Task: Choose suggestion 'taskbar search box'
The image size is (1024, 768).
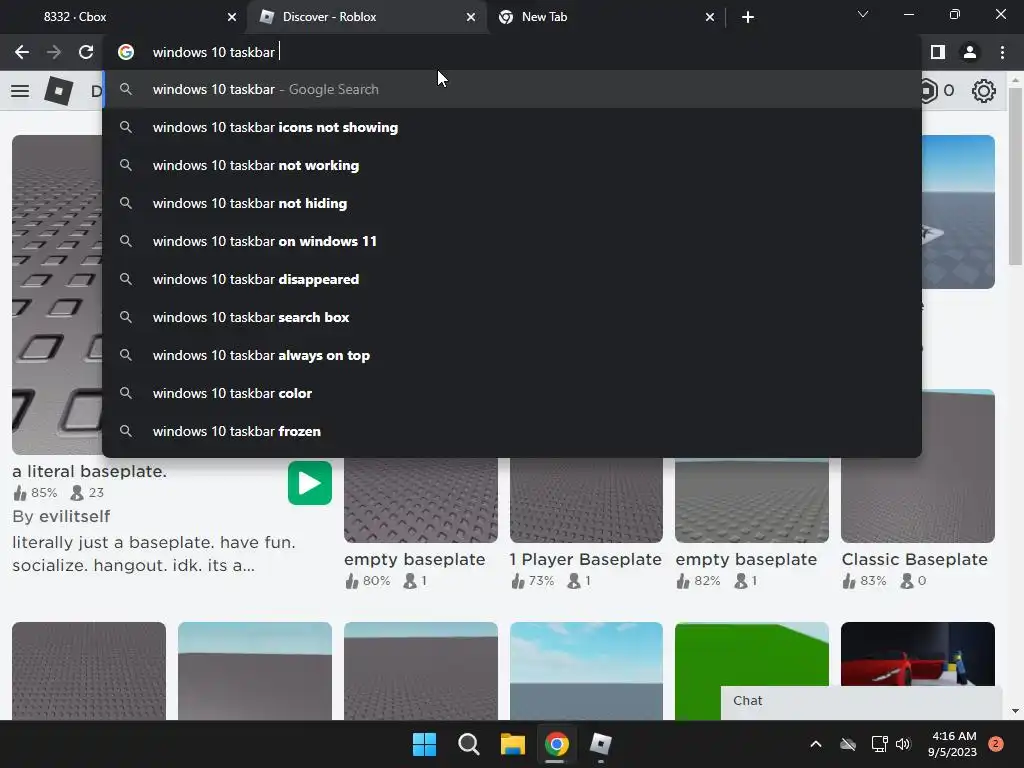Action: click(x=512, y=317)
